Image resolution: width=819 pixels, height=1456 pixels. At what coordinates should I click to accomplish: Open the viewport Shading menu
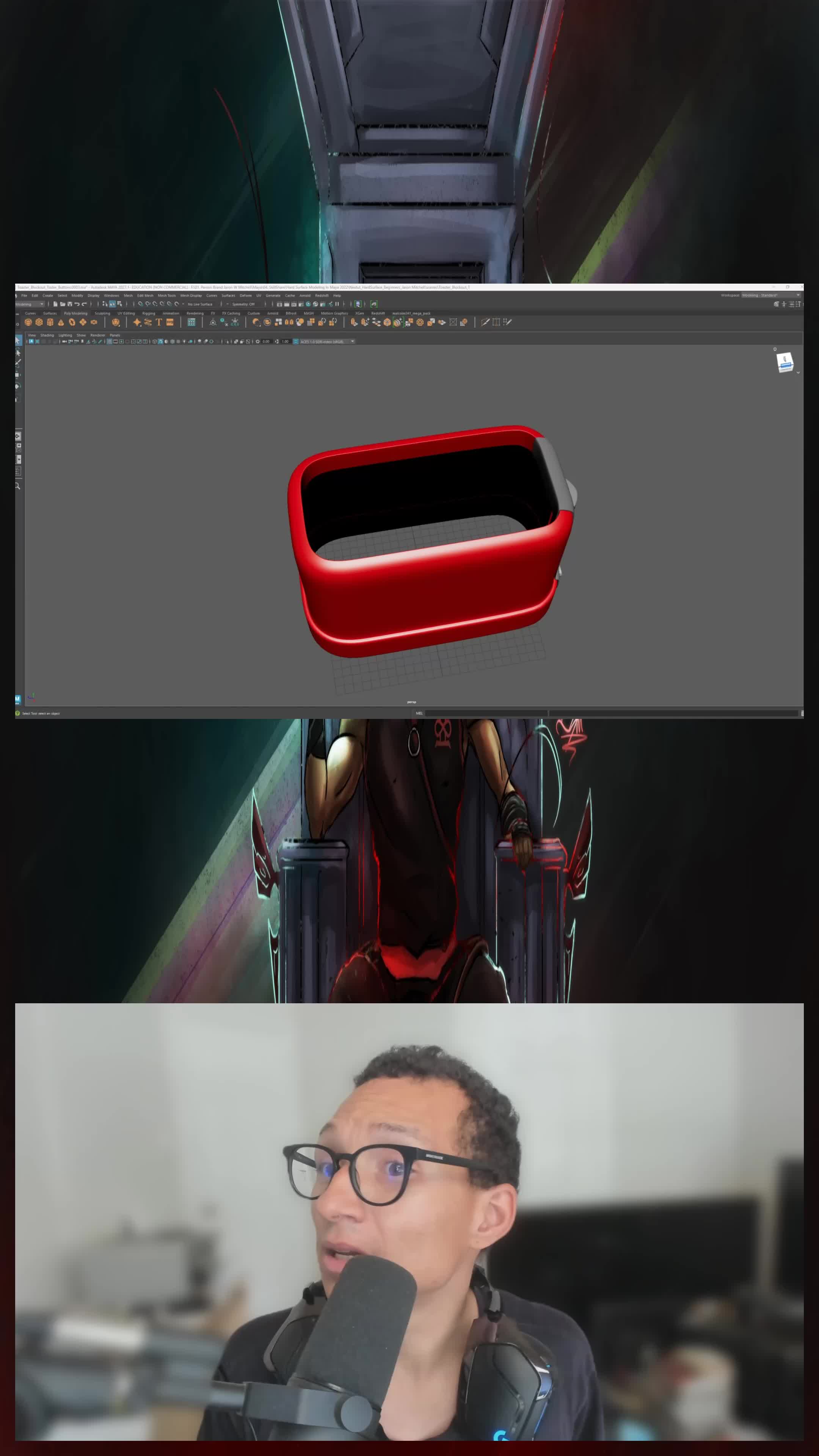[47, 335]
